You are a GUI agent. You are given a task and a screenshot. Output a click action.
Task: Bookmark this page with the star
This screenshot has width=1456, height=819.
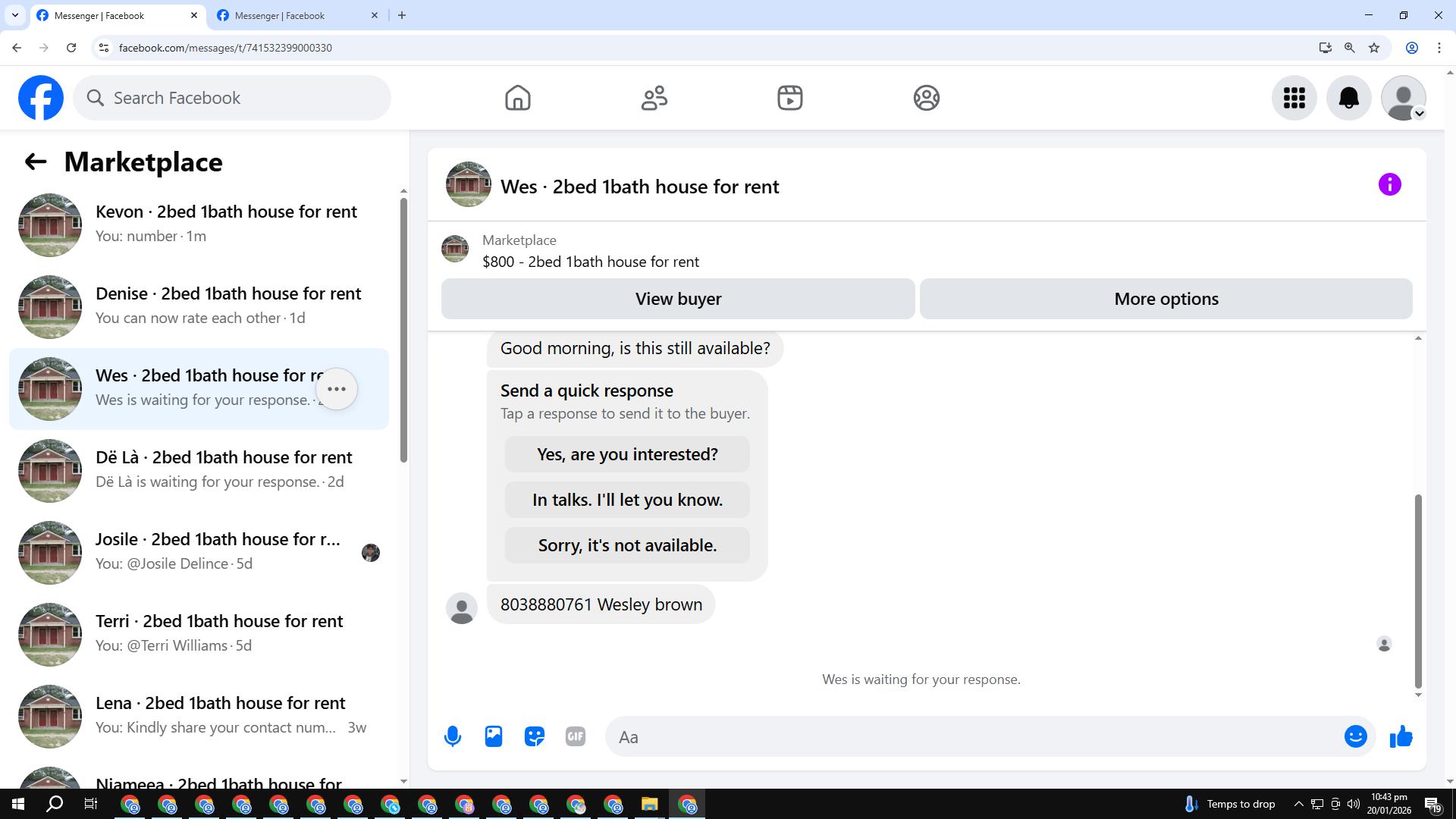[x=1374, y=48]
